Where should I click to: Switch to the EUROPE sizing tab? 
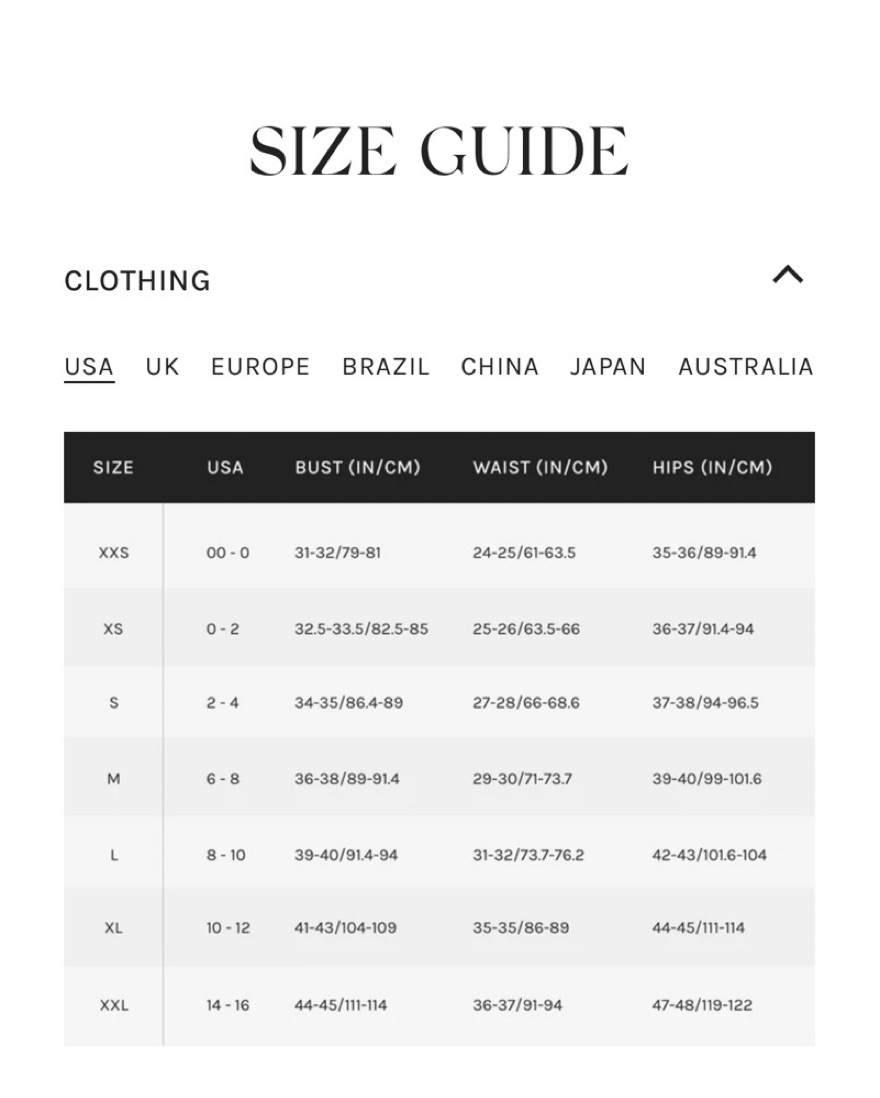coord(260,367)
